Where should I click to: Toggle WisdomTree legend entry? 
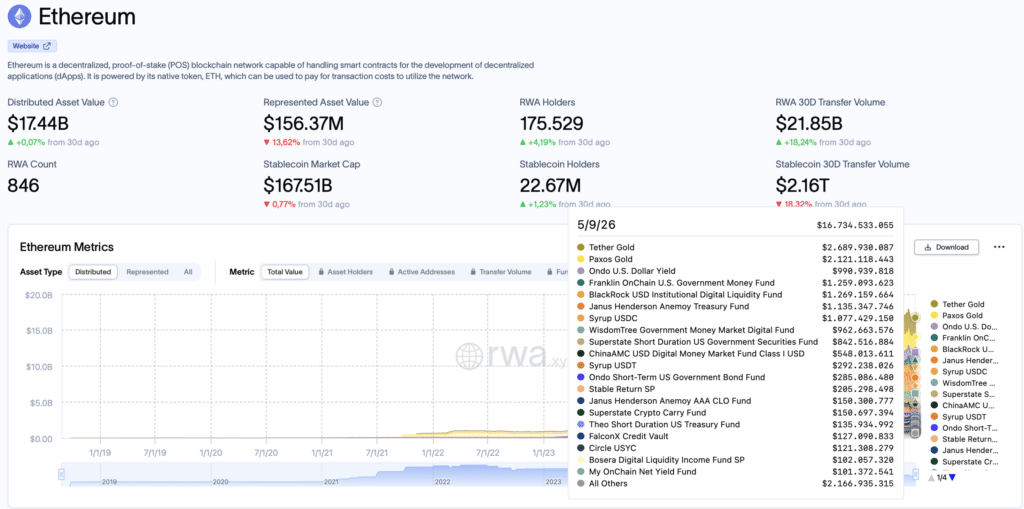[x=963, y=383]
